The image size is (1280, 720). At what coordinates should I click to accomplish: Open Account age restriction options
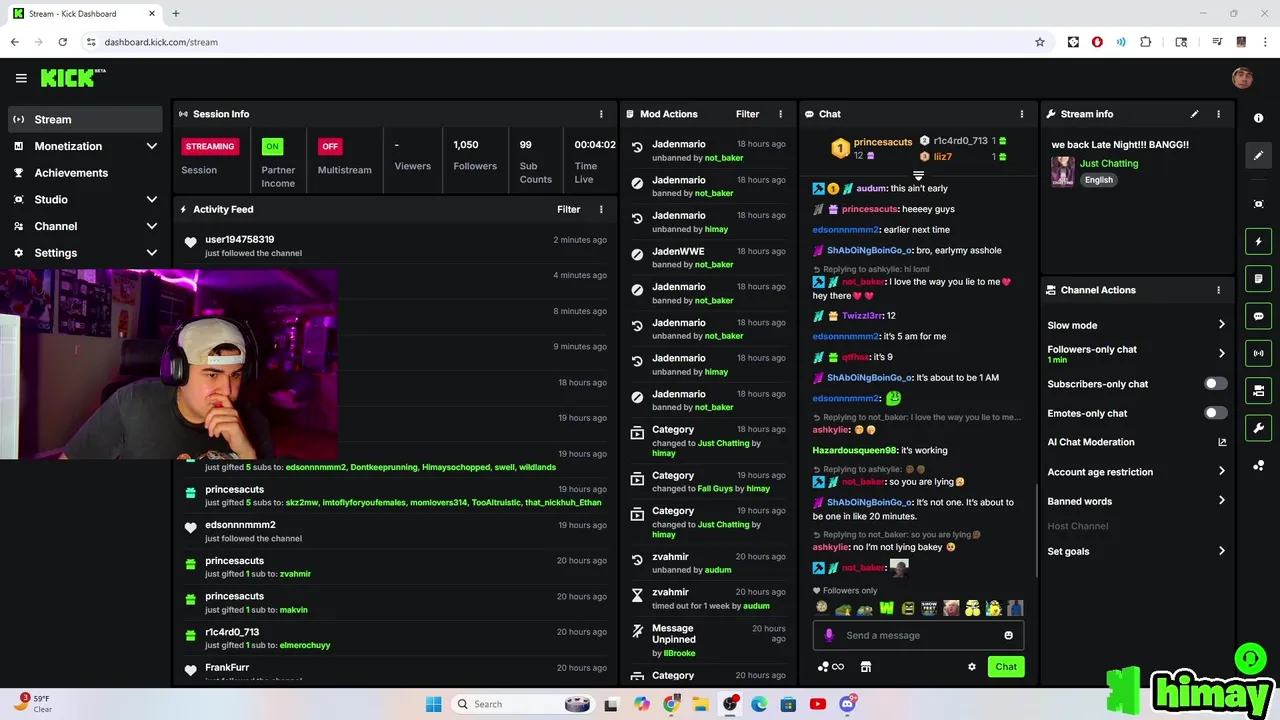[1136, 472]
